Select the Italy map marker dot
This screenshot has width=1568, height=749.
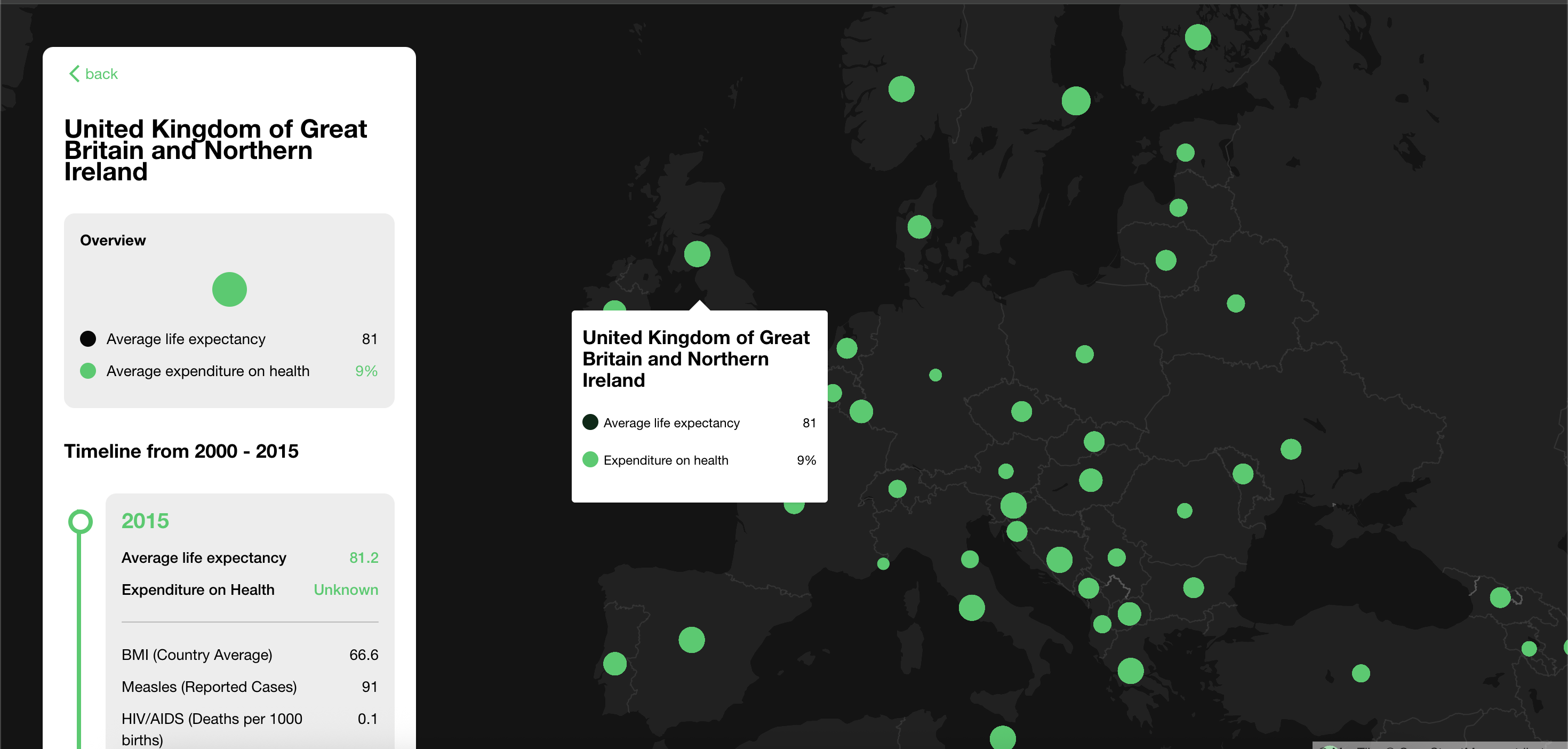click(972, 608)
